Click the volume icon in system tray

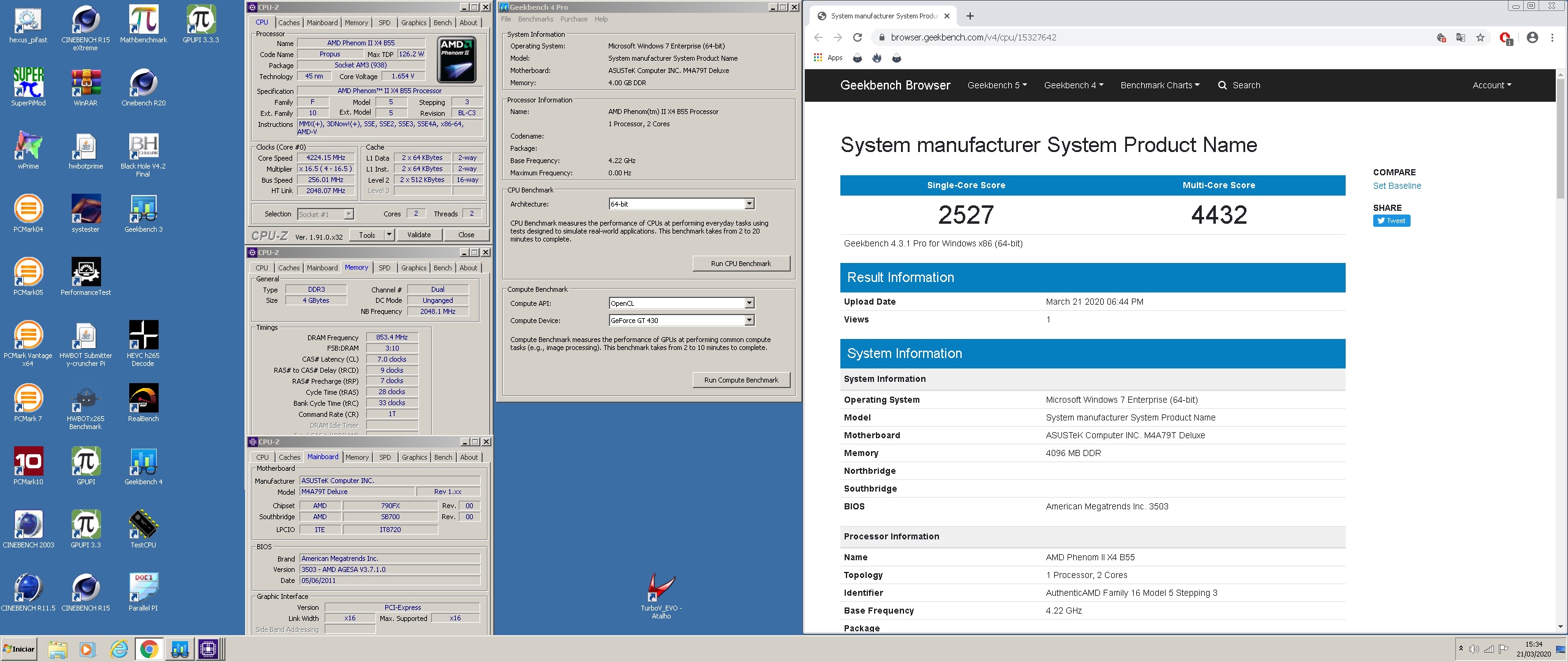pyautogui.click(x=1473, y=649)
